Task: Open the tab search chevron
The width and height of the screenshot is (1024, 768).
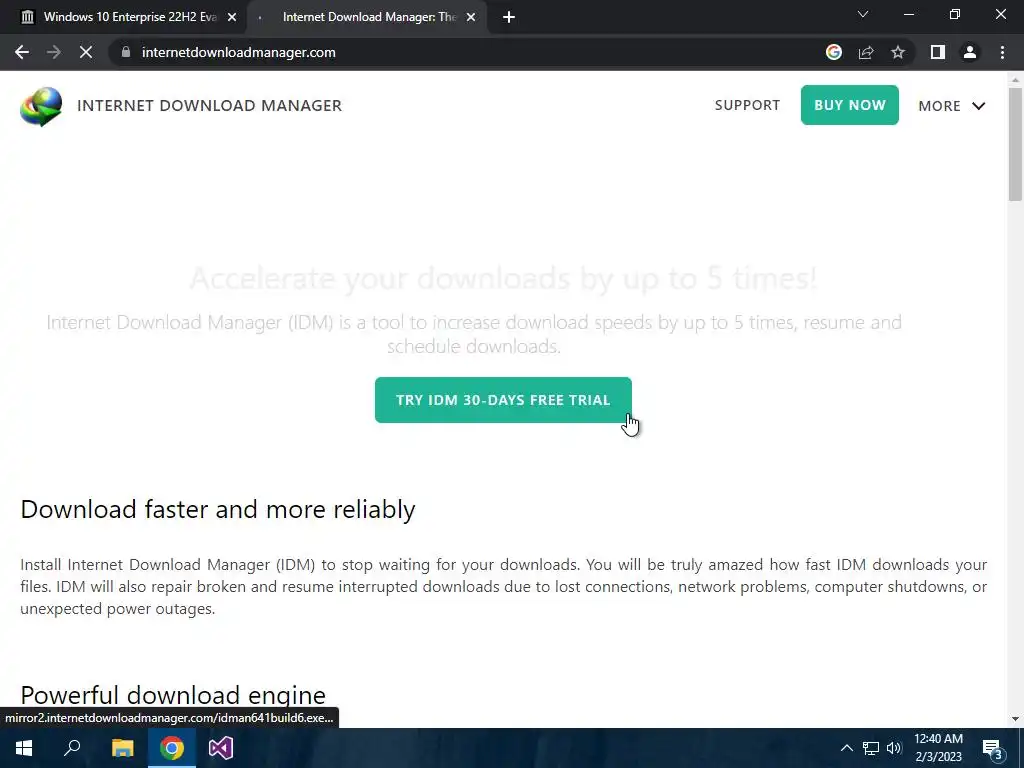Action: point(863,14)
